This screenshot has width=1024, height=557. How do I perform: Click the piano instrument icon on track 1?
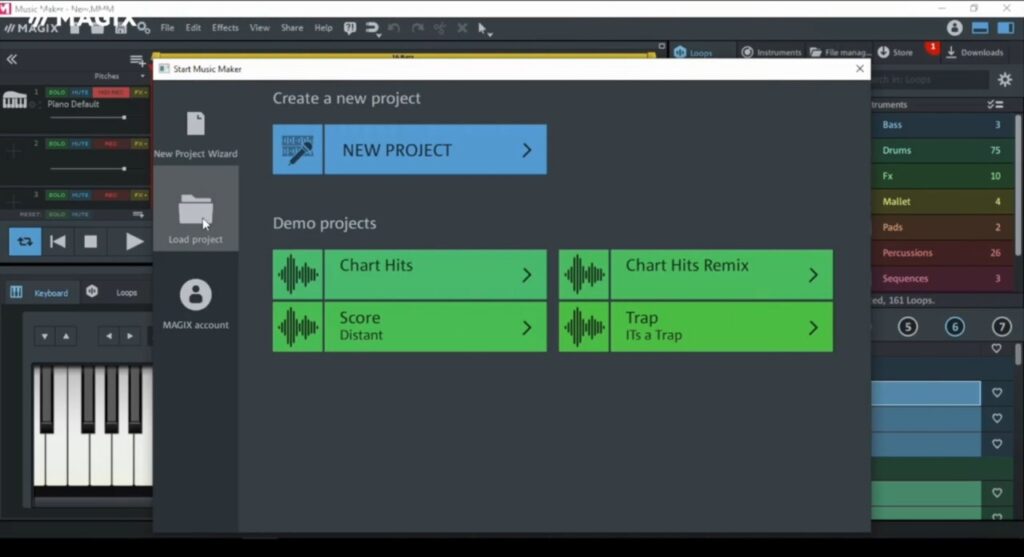click(x=14, y=101)
